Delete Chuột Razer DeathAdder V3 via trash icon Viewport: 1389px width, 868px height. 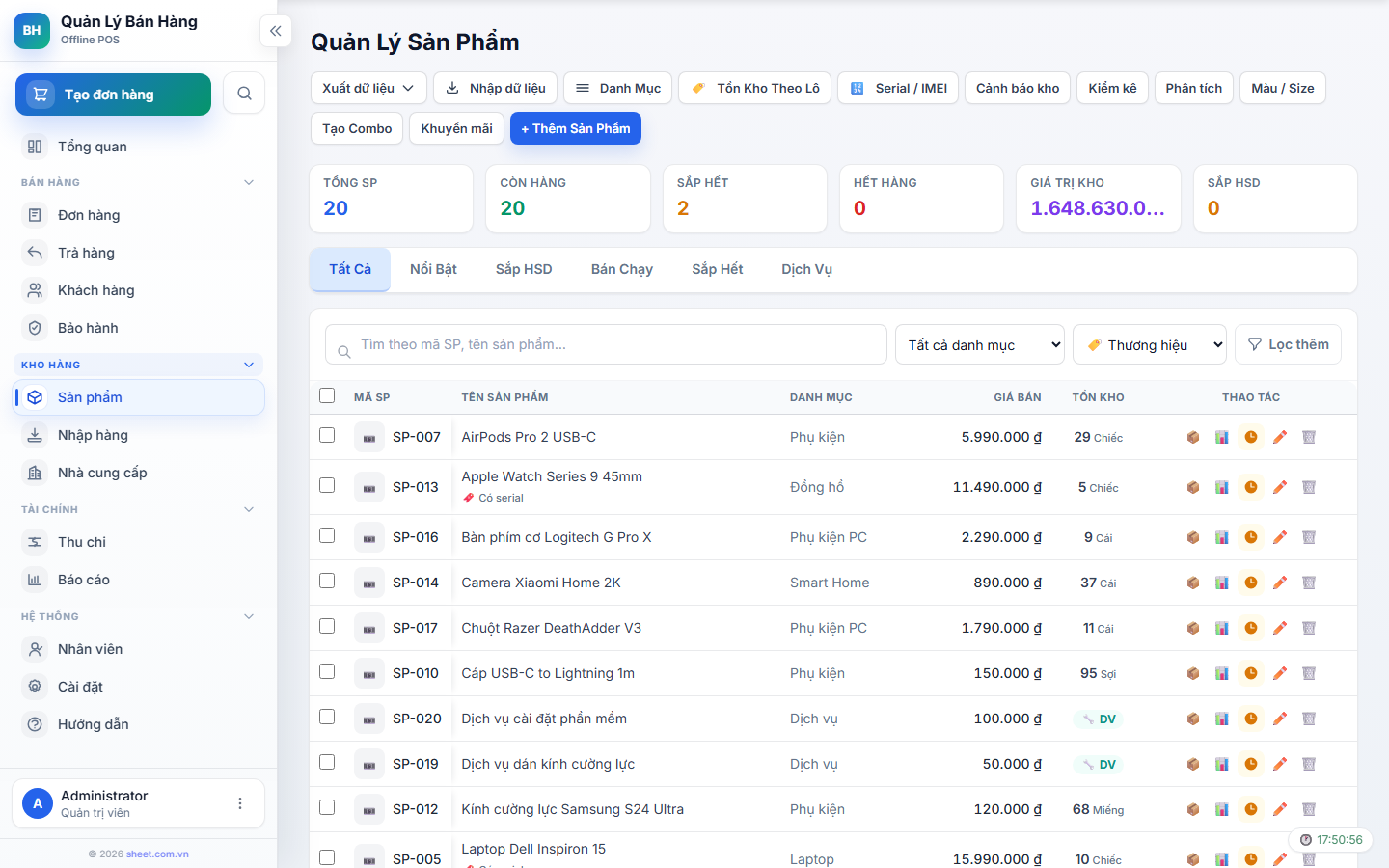1309,628
